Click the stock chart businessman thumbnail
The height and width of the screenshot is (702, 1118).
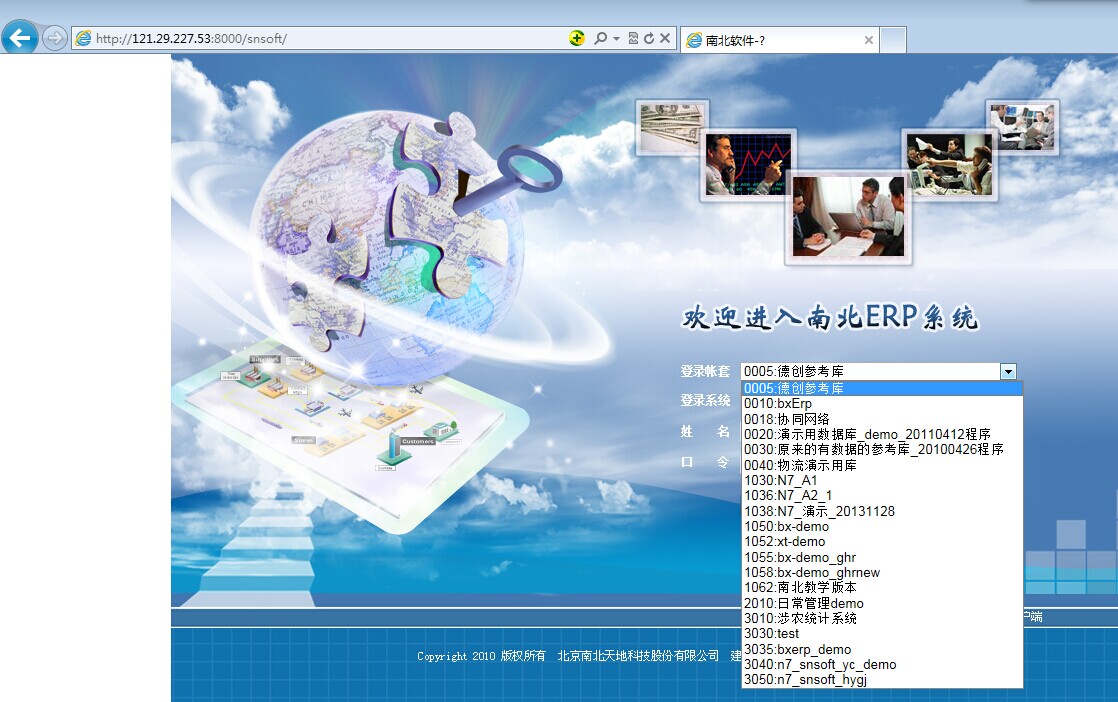tap(748, 165)
